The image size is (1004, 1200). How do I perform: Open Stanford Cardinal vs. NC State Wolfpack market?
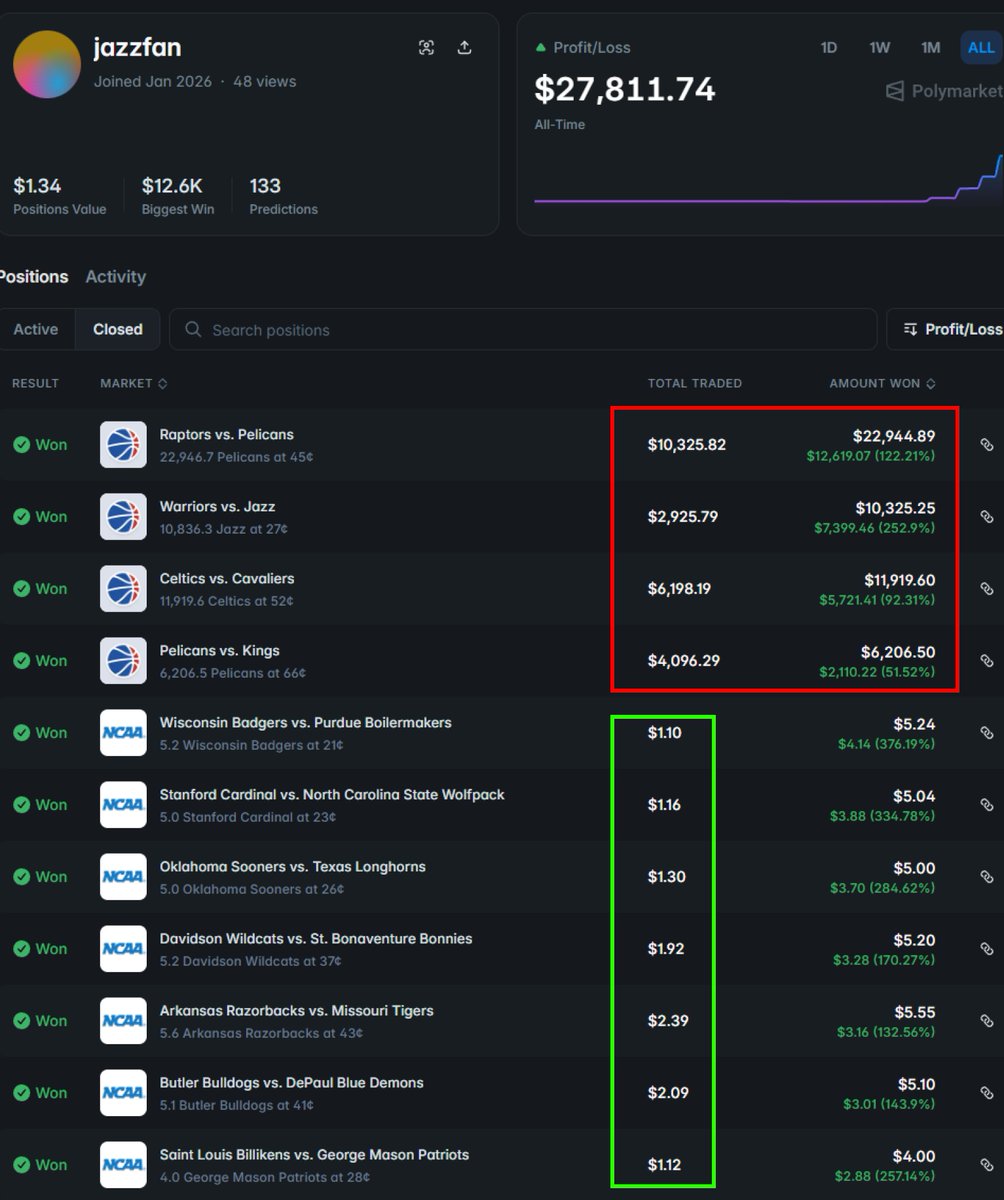pyautogui.click(x=332, y=795)
